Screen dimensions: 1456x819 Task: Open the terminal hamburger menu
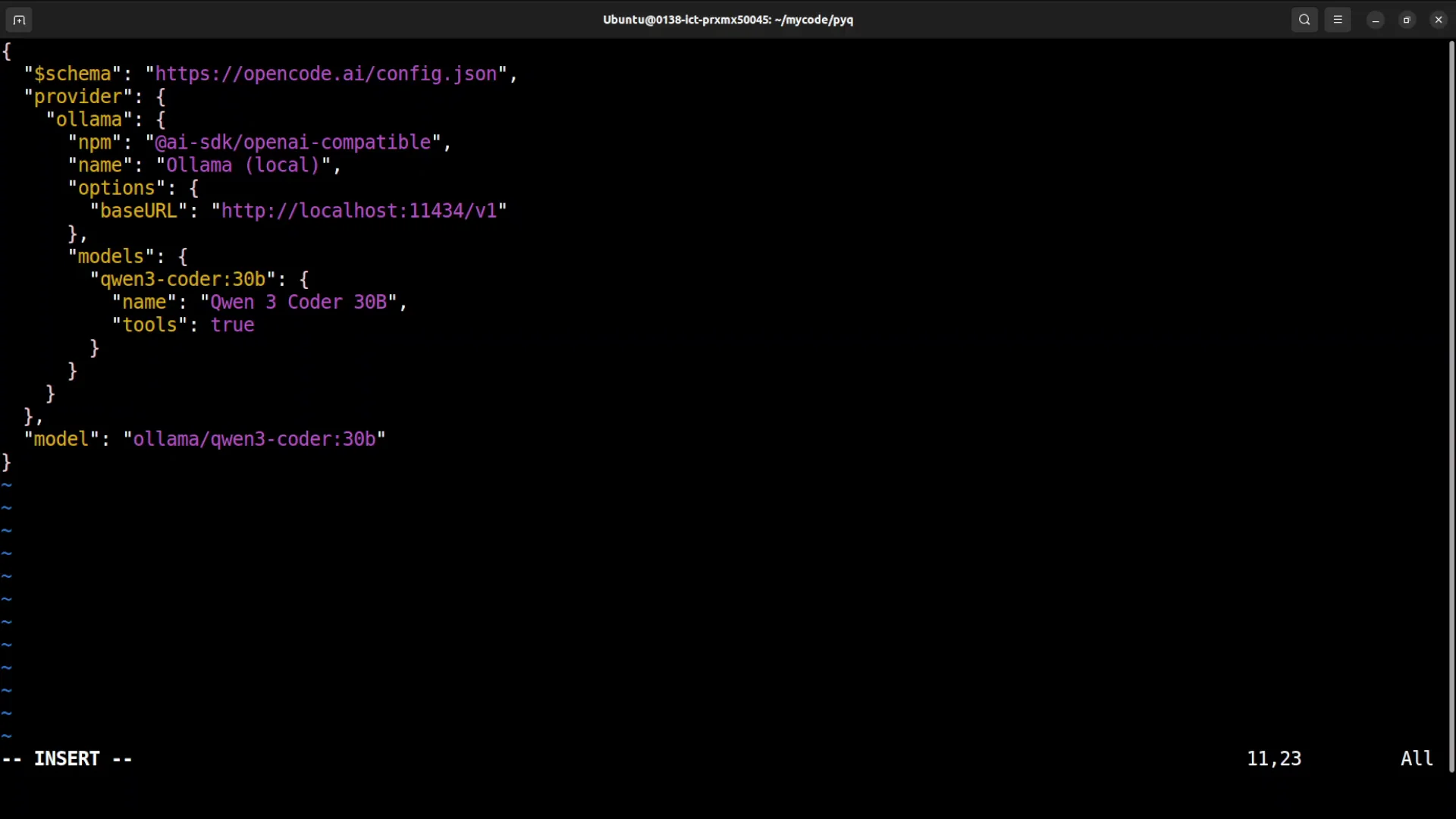(1338, 20)
